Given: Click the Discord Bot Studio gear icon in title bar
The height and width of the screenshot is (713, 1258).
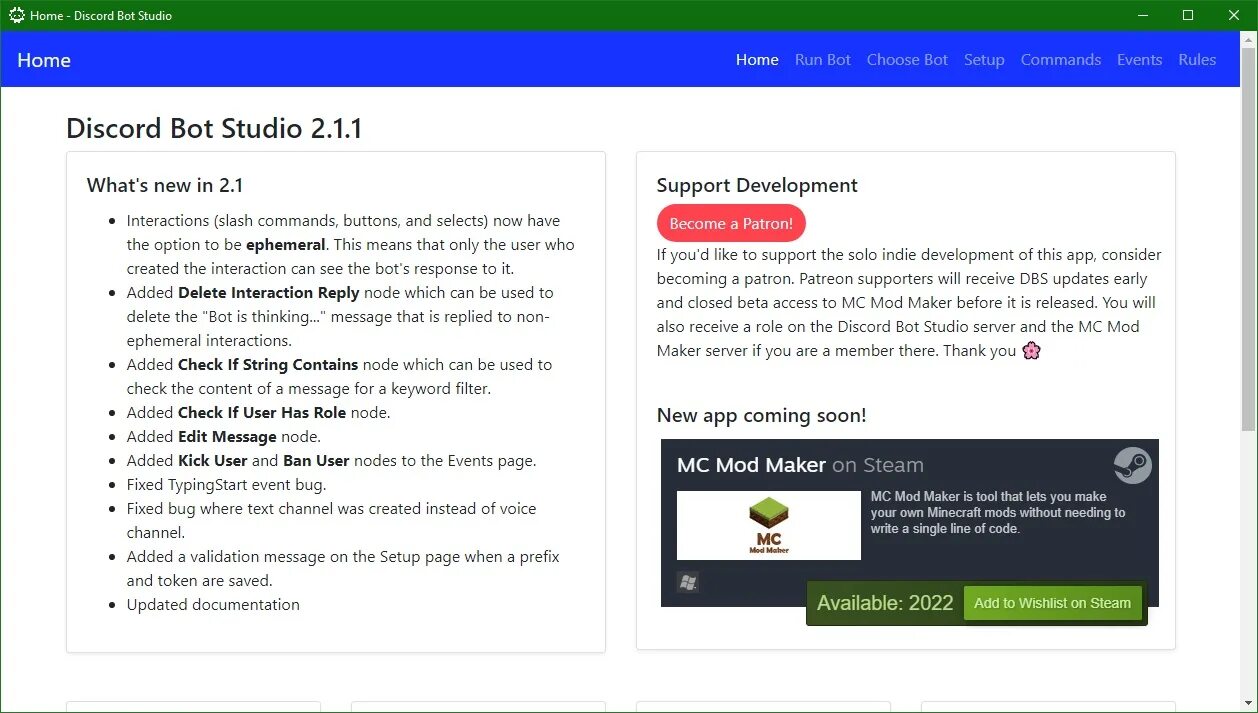Looking at the screenshot, I should [17, 15].
